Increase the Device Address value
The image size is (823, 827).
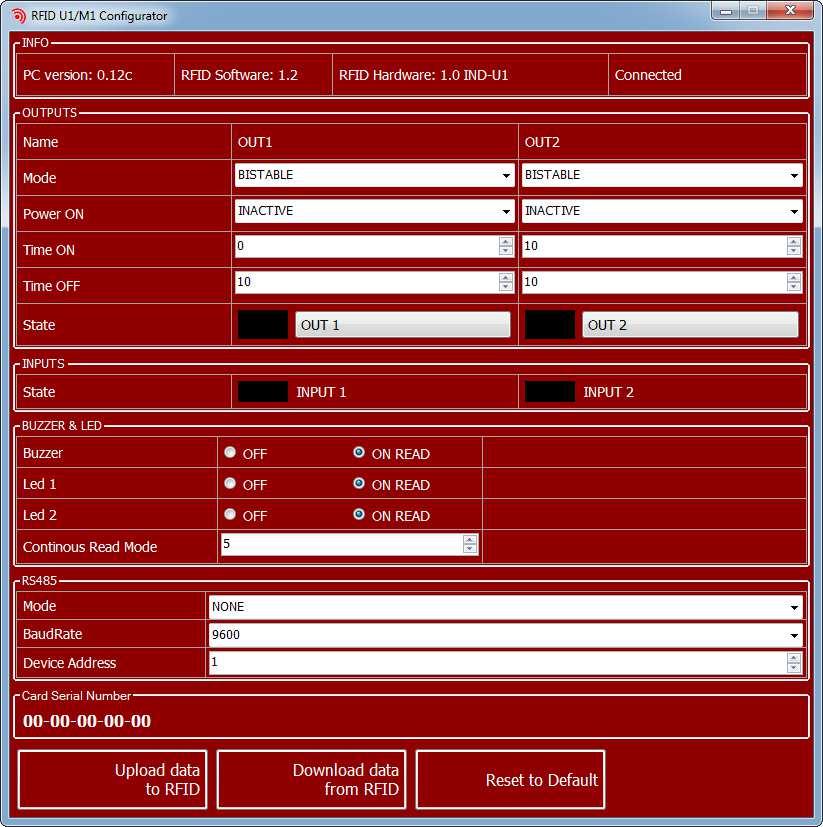click(x=793, y=658)
